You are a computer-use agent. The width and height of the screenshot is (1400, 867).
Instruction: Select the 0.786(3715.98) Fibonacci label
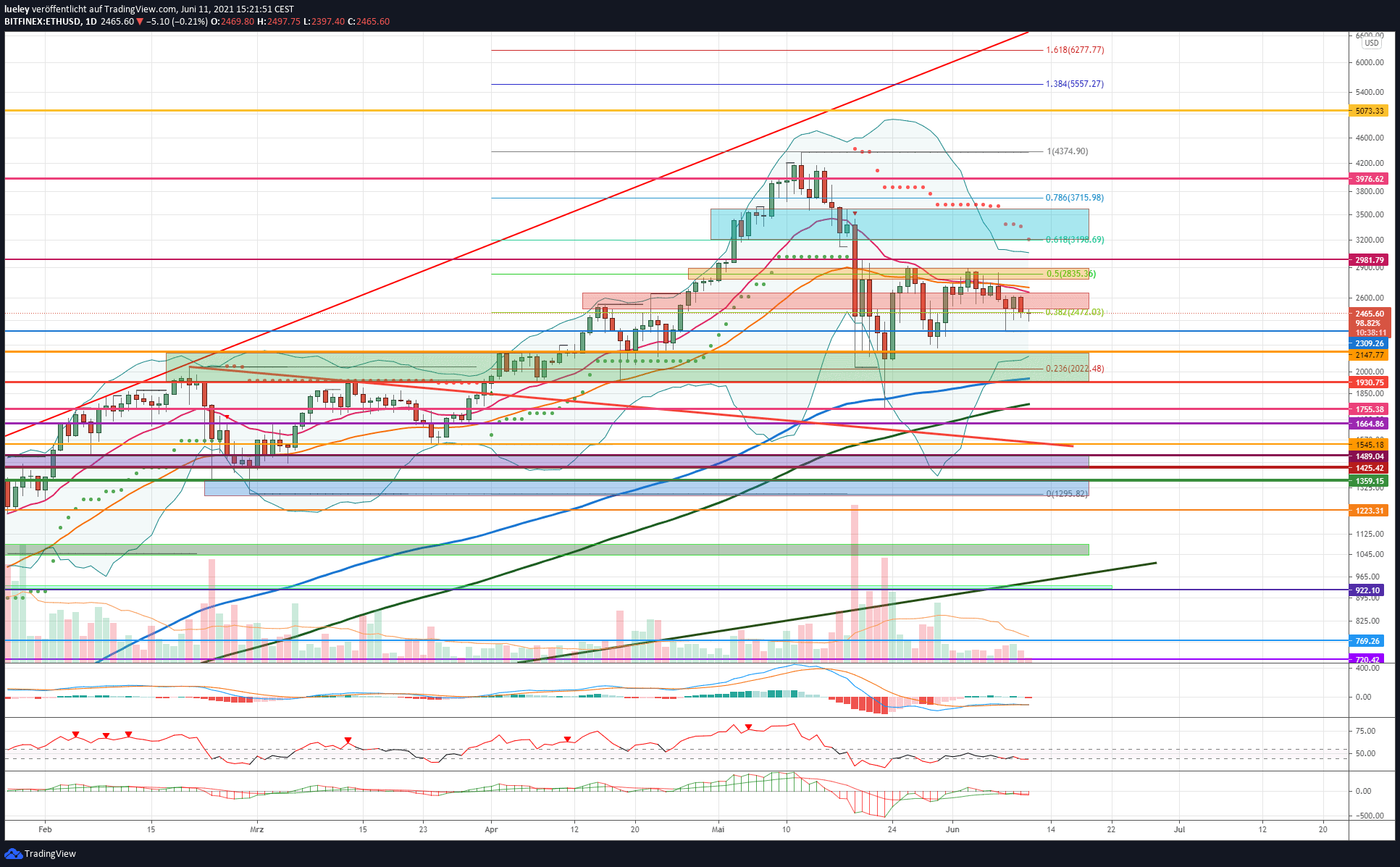[1075, 198]
